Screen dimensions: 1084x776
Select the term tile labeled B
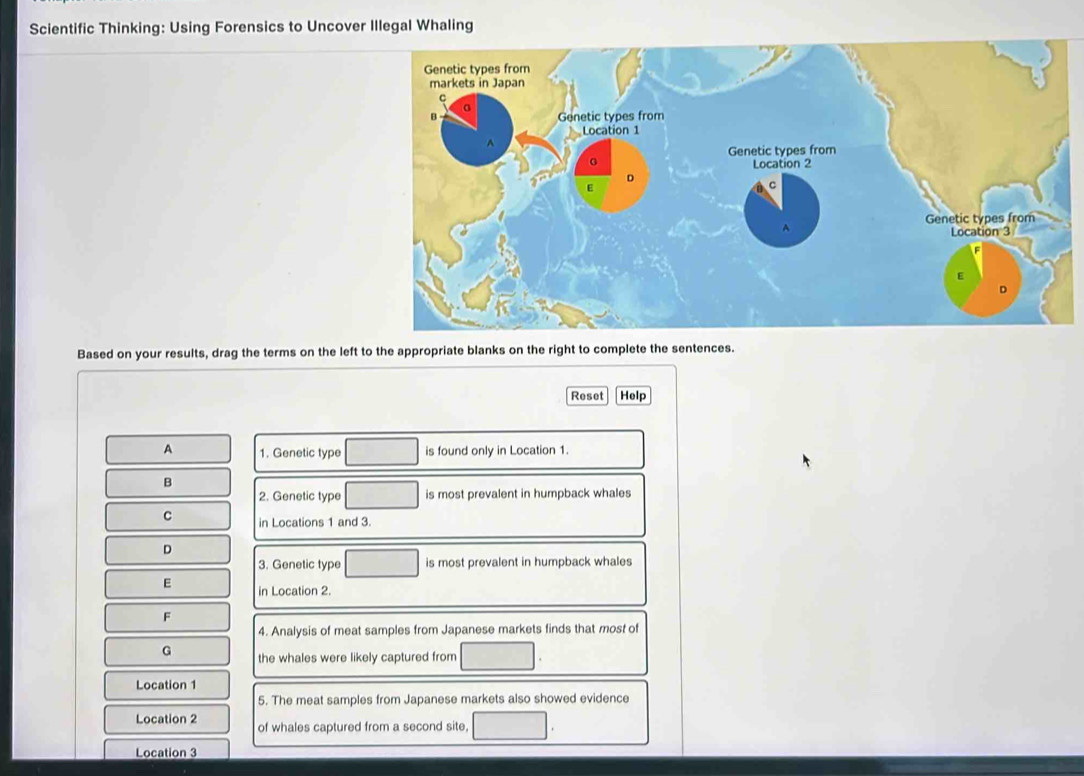(168, 482)
